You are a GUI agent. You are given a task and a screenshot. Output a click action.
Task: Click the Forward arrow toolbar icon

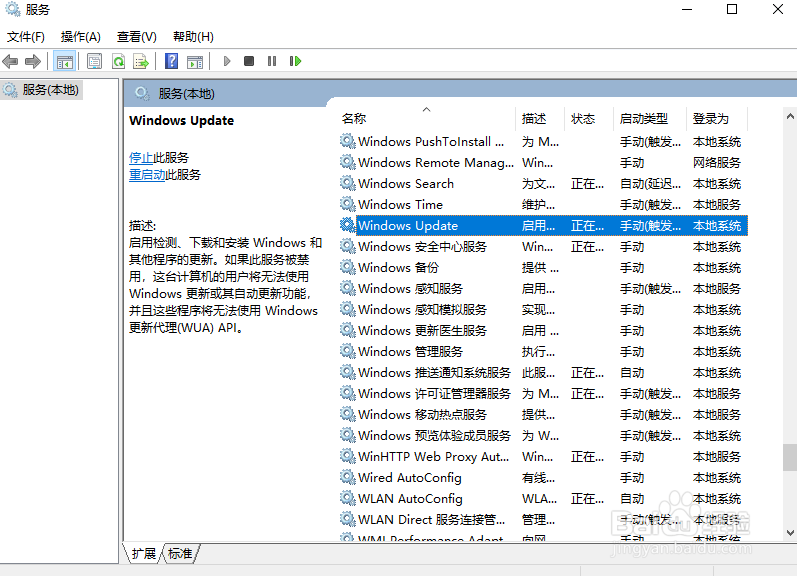(33, 62)
